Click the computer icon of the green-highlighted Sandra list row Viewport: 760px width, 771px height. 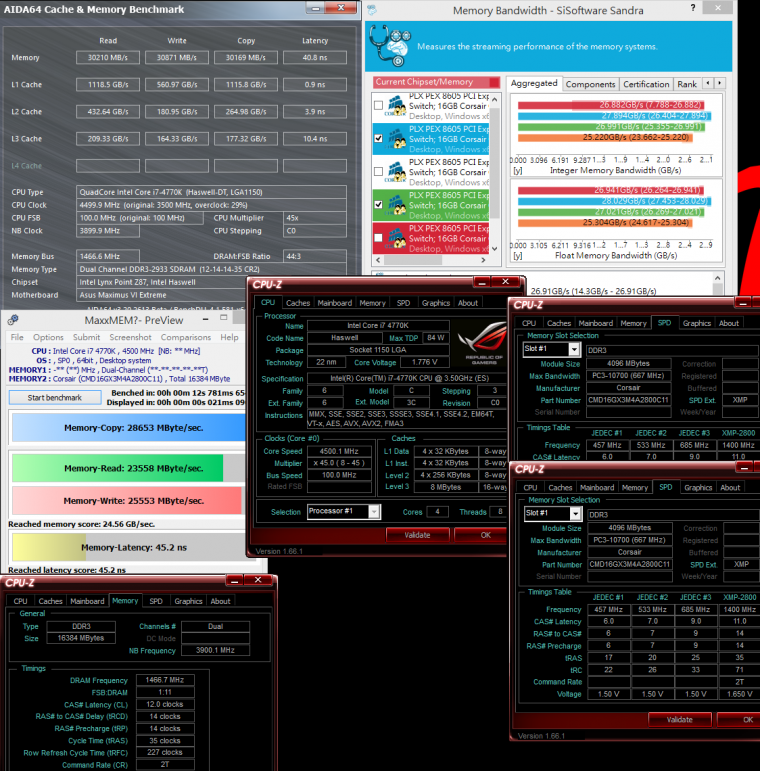[396, 205]
